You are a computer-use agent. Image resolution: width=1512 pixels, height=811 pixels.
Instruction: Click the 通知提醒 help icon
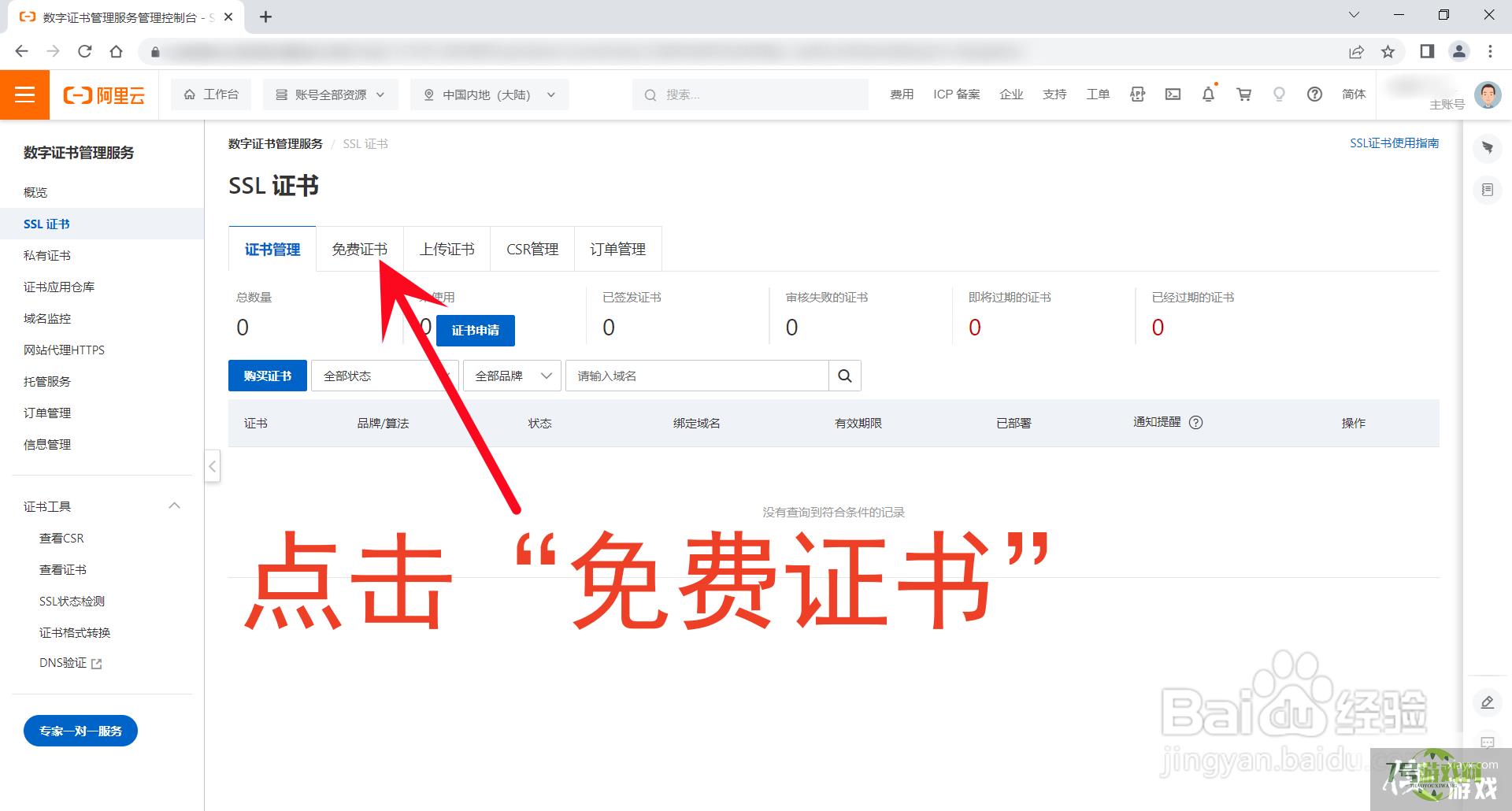pyautogui.click(x=1195, y=422)
